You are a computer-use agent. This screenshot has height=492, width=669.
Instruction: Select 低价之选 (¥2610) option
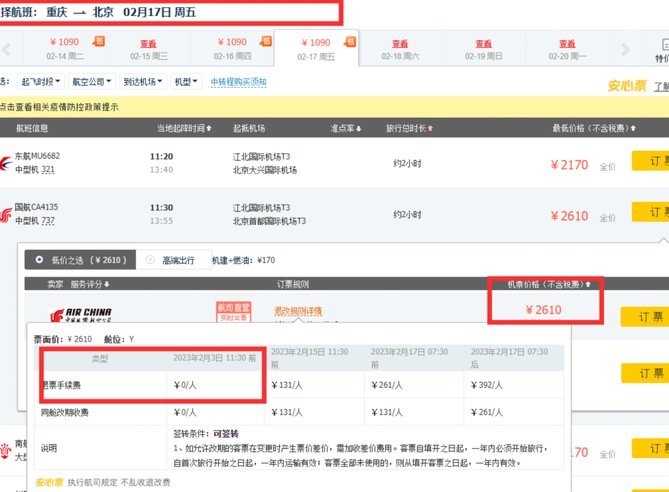coord(81,260)
